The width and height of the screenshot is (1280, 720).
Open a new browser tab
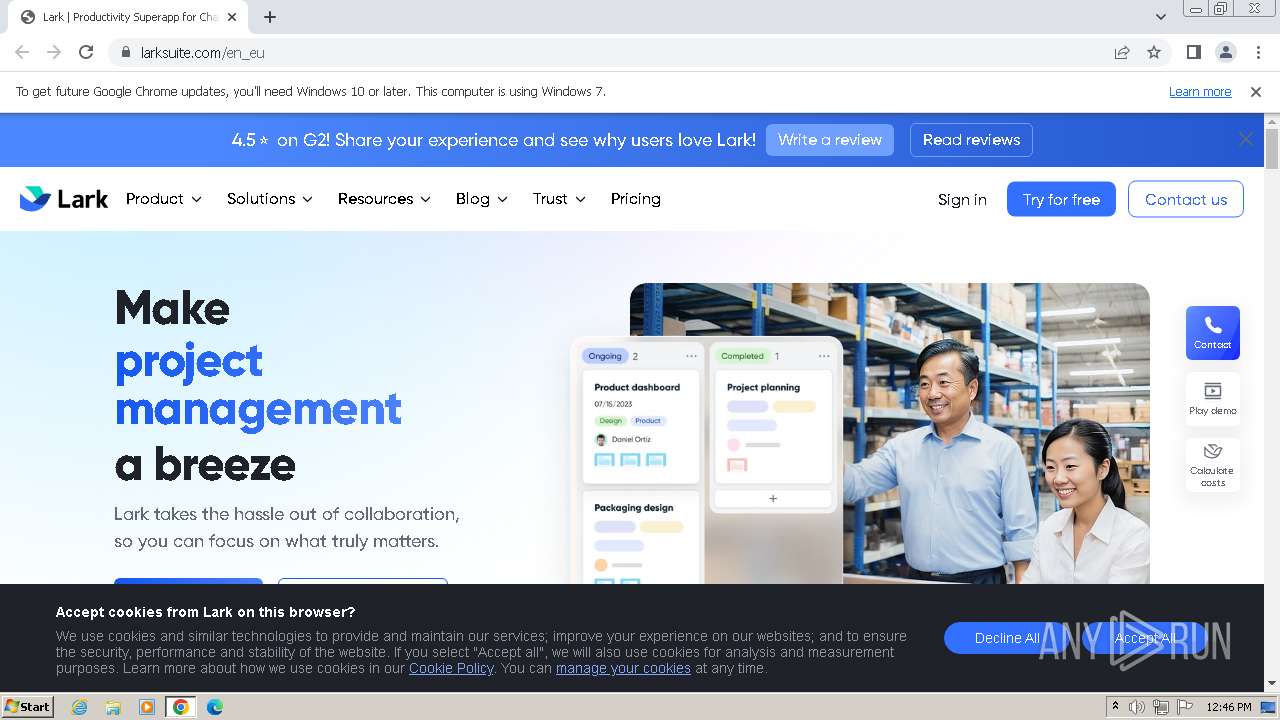click(x=270, y=17)
